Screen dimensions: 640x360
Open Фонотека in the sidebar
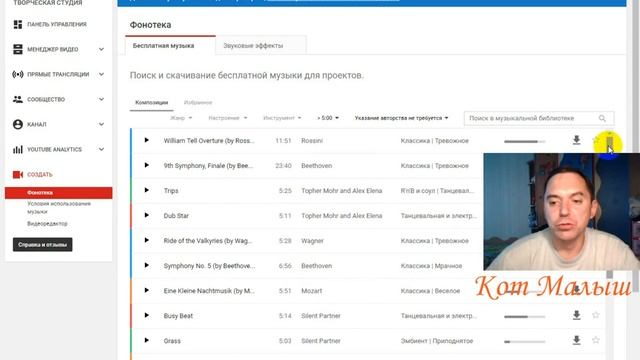coord(58,193)
